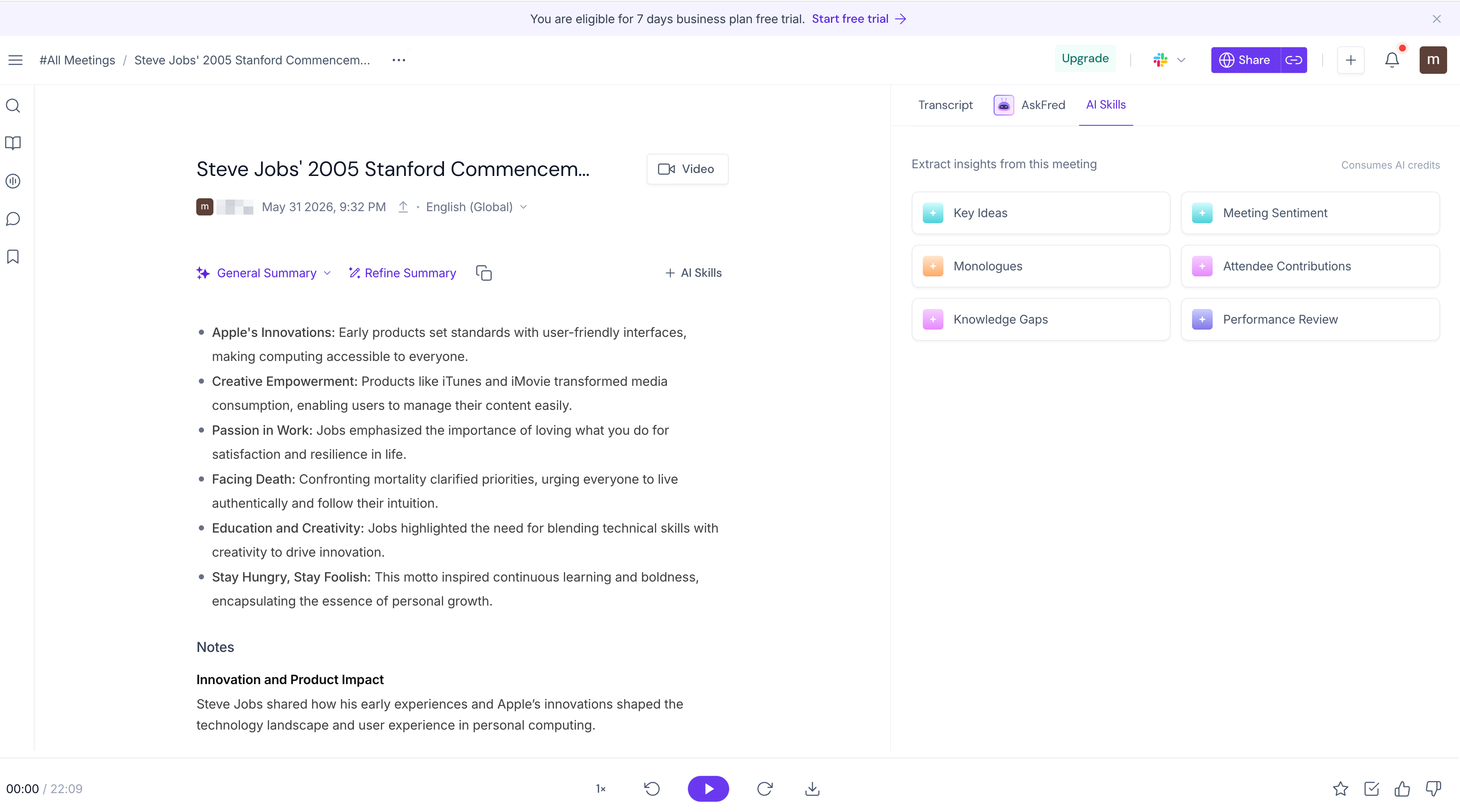Image resolution: width=1460 pixels, height=812 pixels.
Task: Click the AskFred robot icon
Action: pos(1003,105)
